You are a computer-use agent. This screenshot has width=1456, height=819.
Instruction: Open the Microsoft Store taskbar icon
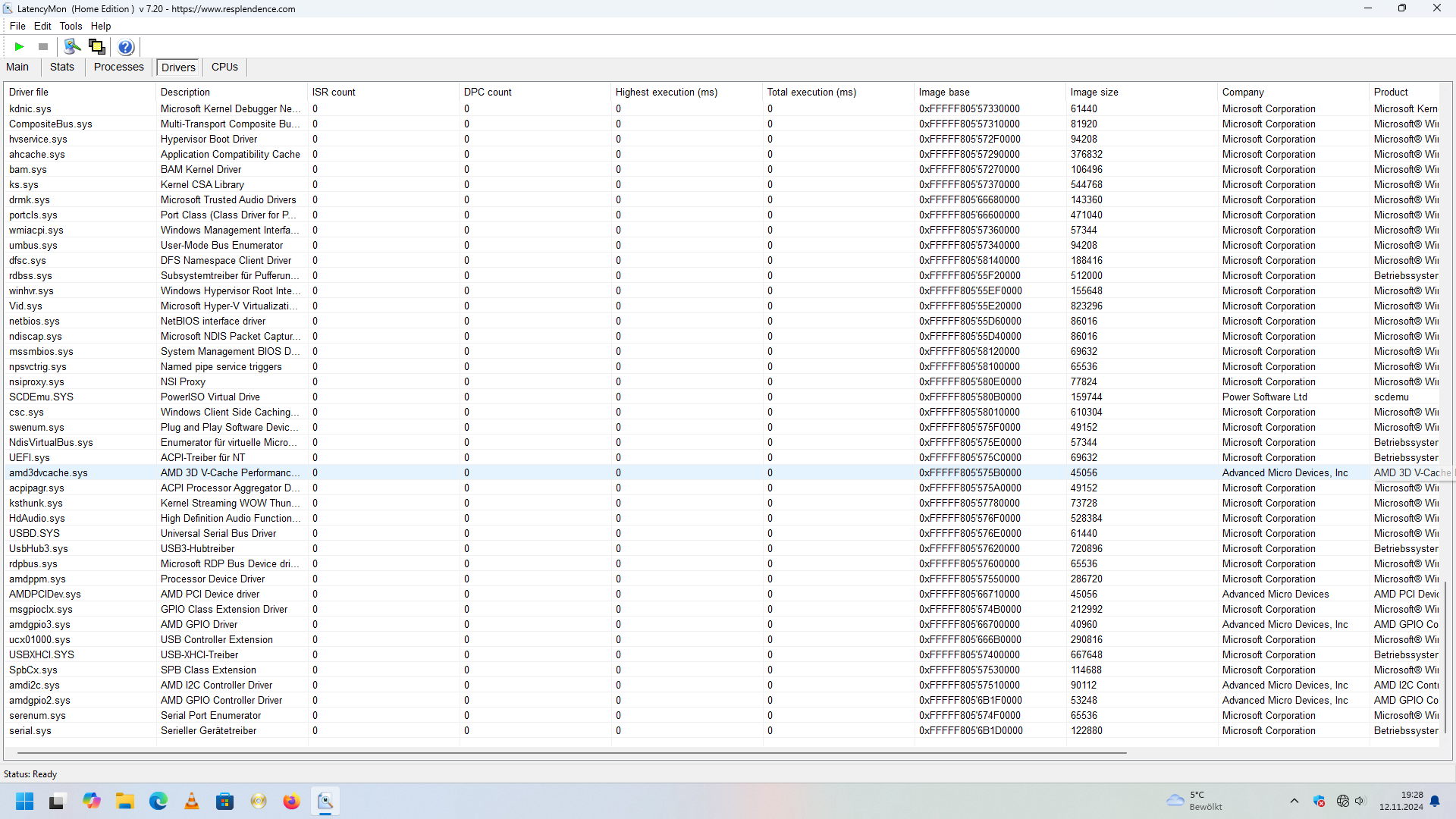225,801
